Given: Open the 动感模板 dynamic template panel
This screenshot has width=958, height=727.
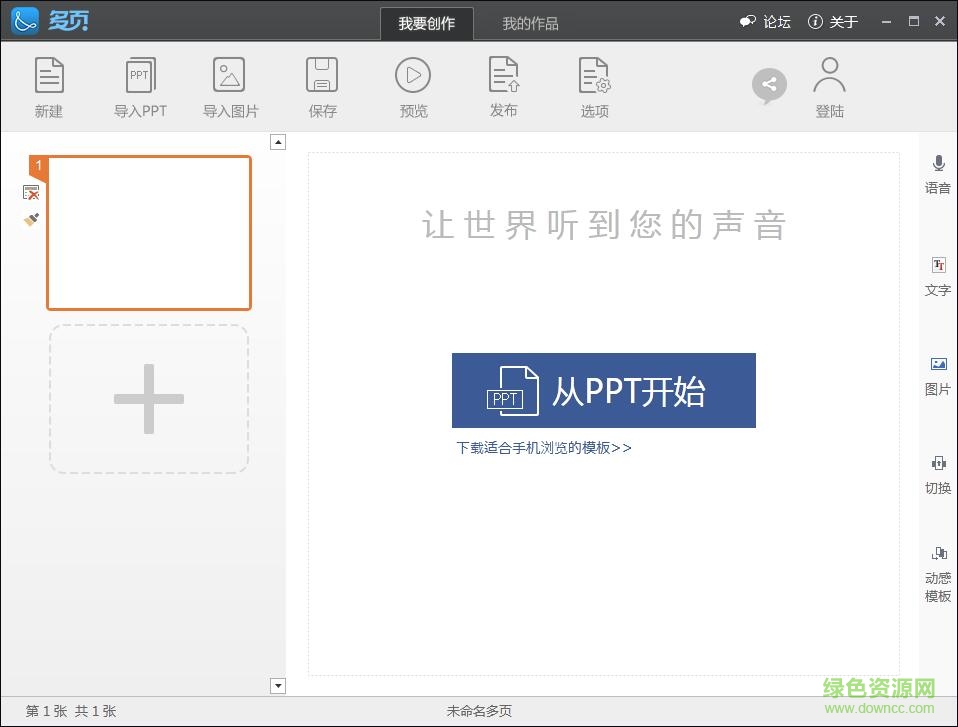Looking at the screenshot, I should point(938,554).
